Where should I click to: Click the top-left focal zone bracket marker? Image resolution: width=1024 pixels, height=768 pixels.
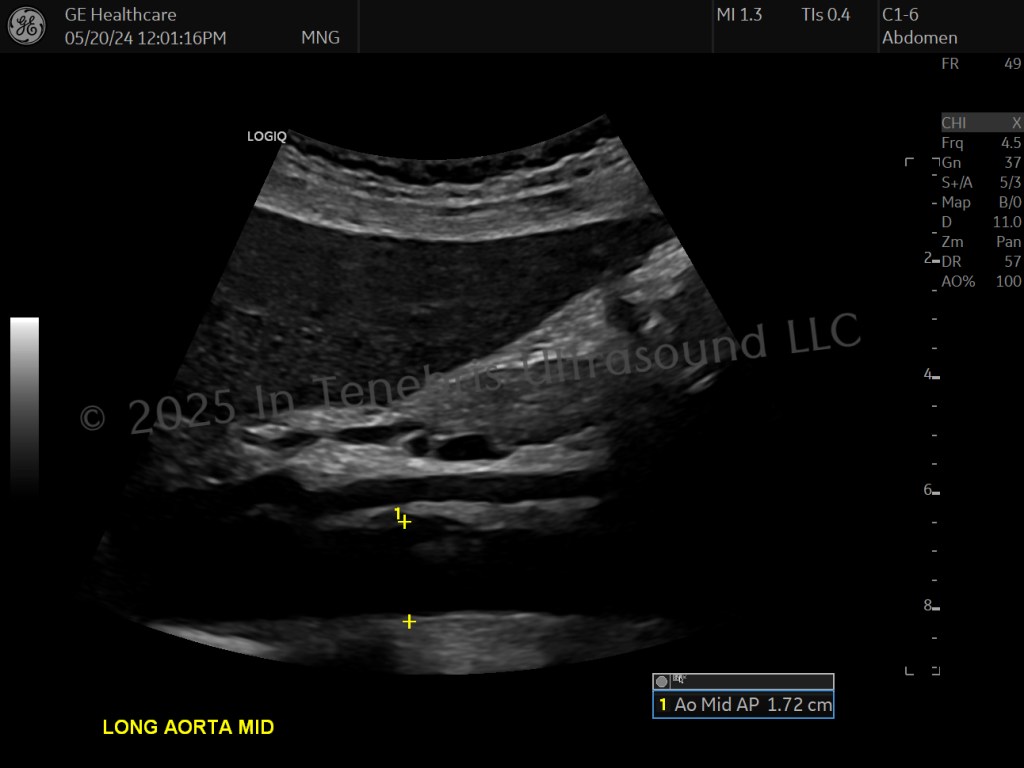click(x=909, y=161)
